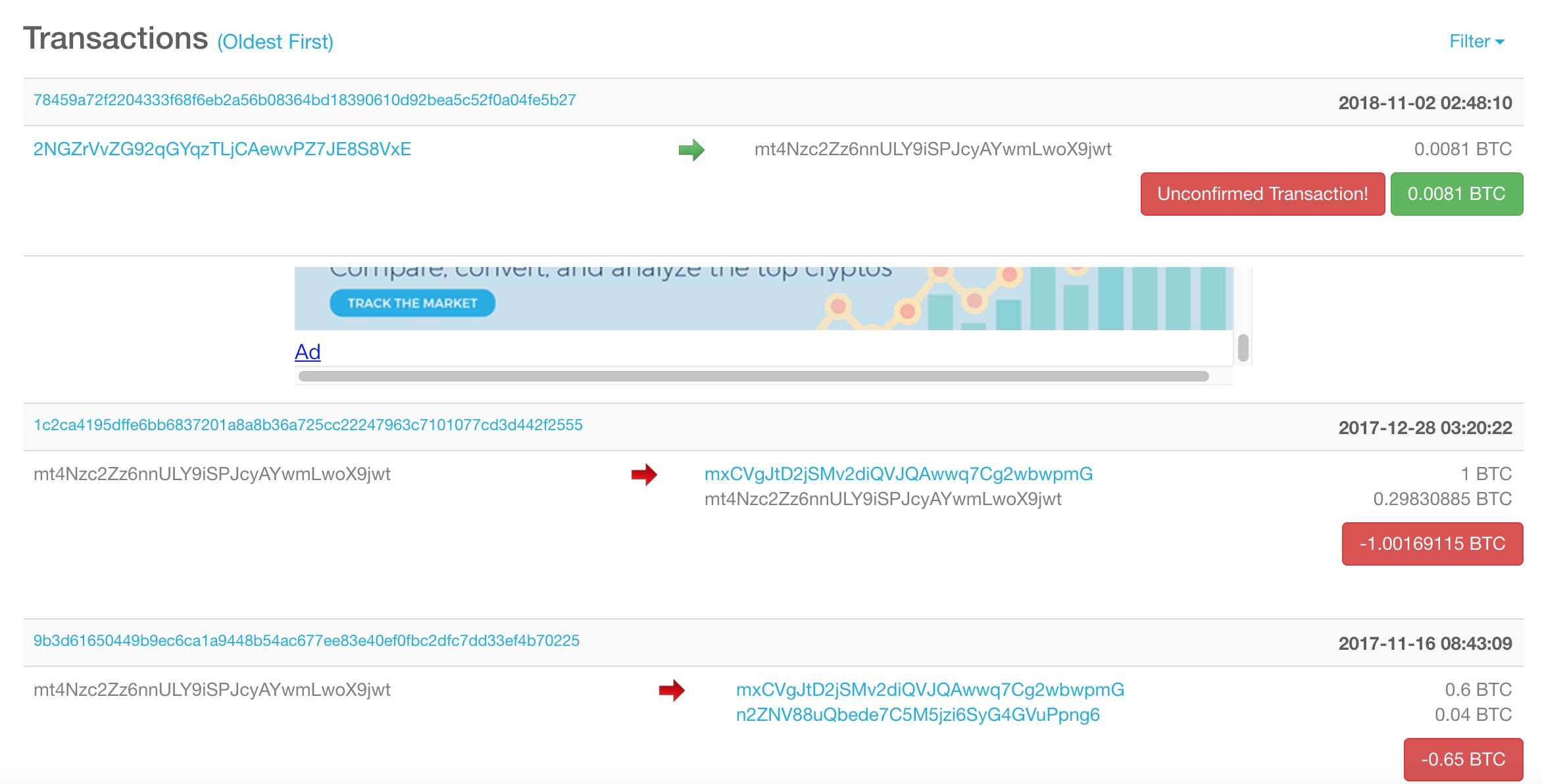
Task: Open transaction hash starting 1c2ca419
Action: [308, 425]
